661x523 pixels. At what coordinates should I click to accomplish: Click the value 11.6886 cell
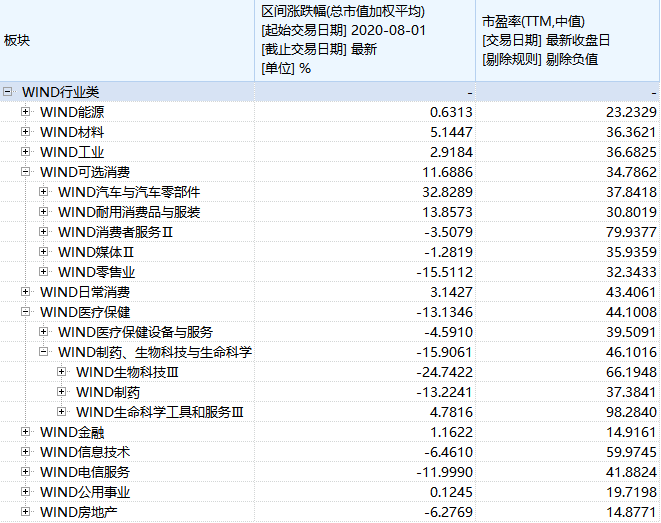coord(365,172)
